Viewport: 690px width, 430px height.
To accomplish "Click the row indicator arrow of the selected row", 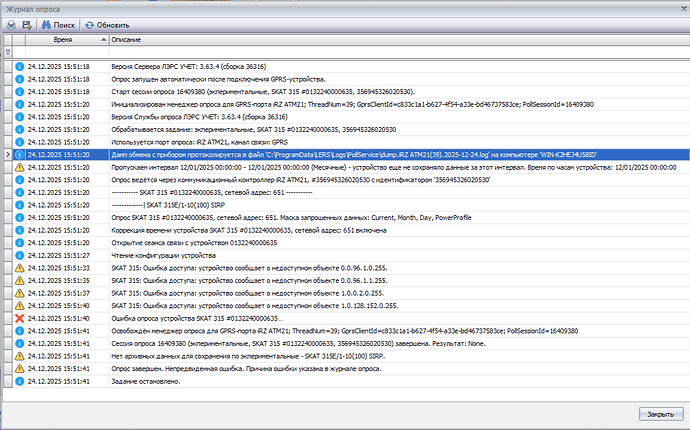I will pos(8,155).
